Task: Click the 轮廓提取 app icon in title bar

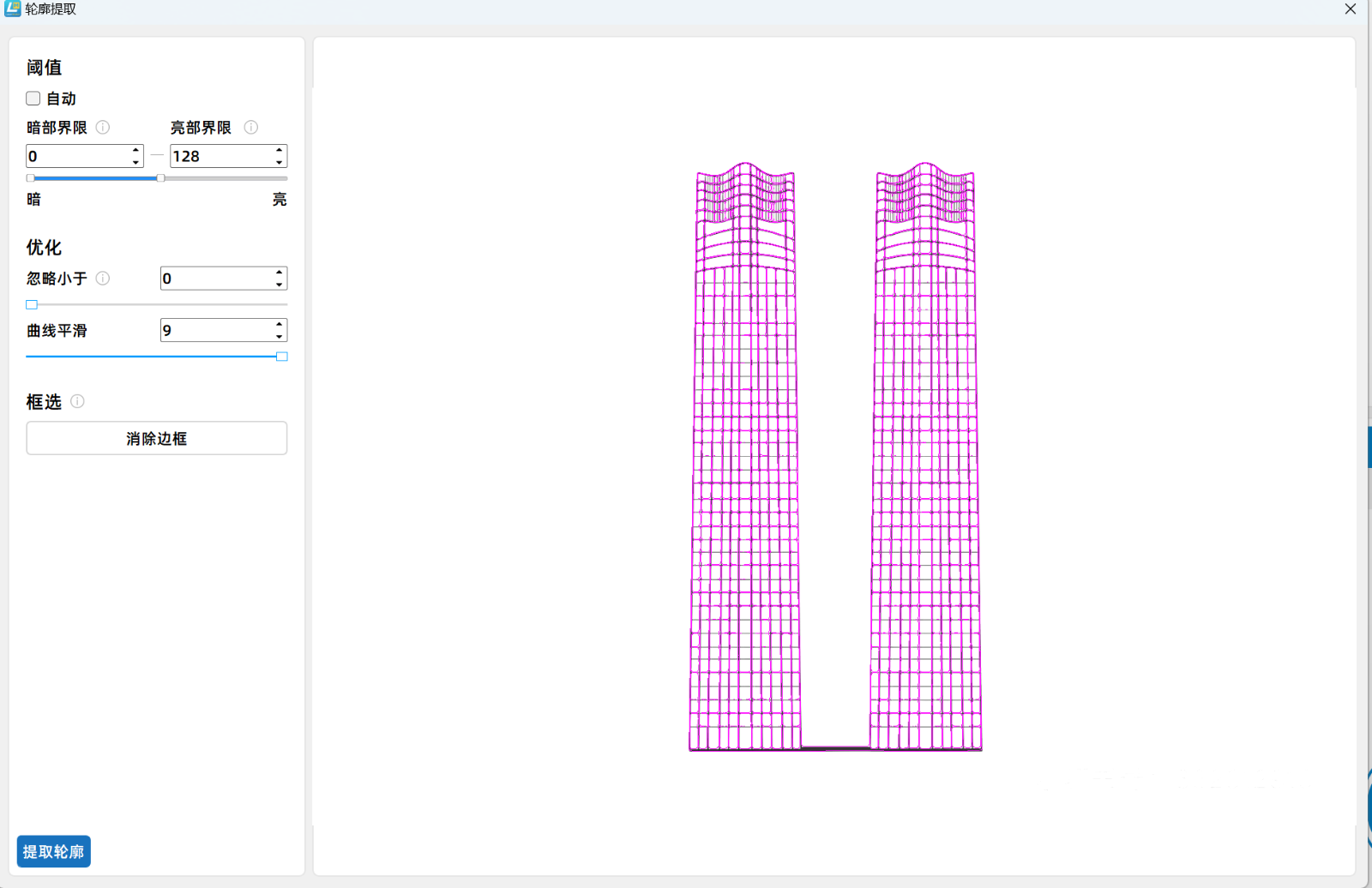Action: point(12,9)
